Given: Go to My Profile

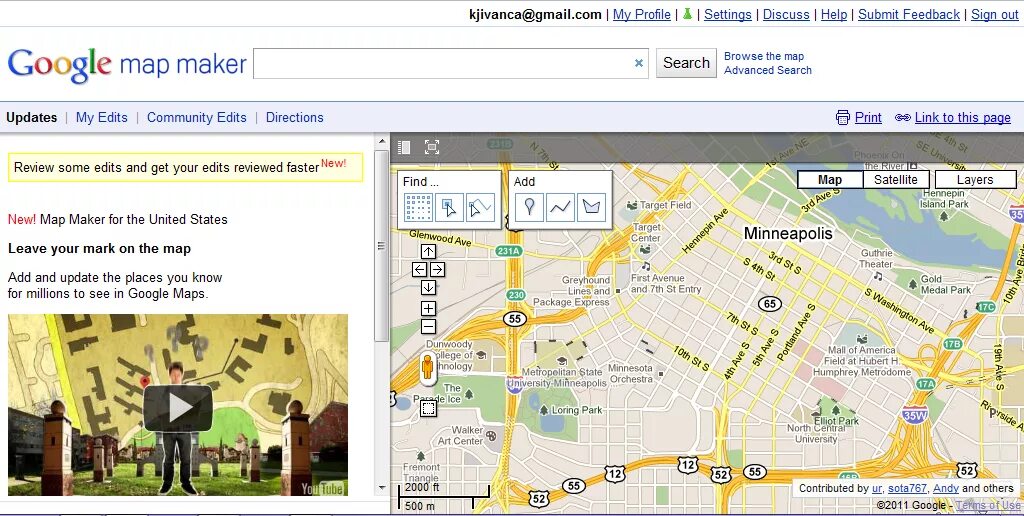Looking at the screenshot, I should click(641, 14).
